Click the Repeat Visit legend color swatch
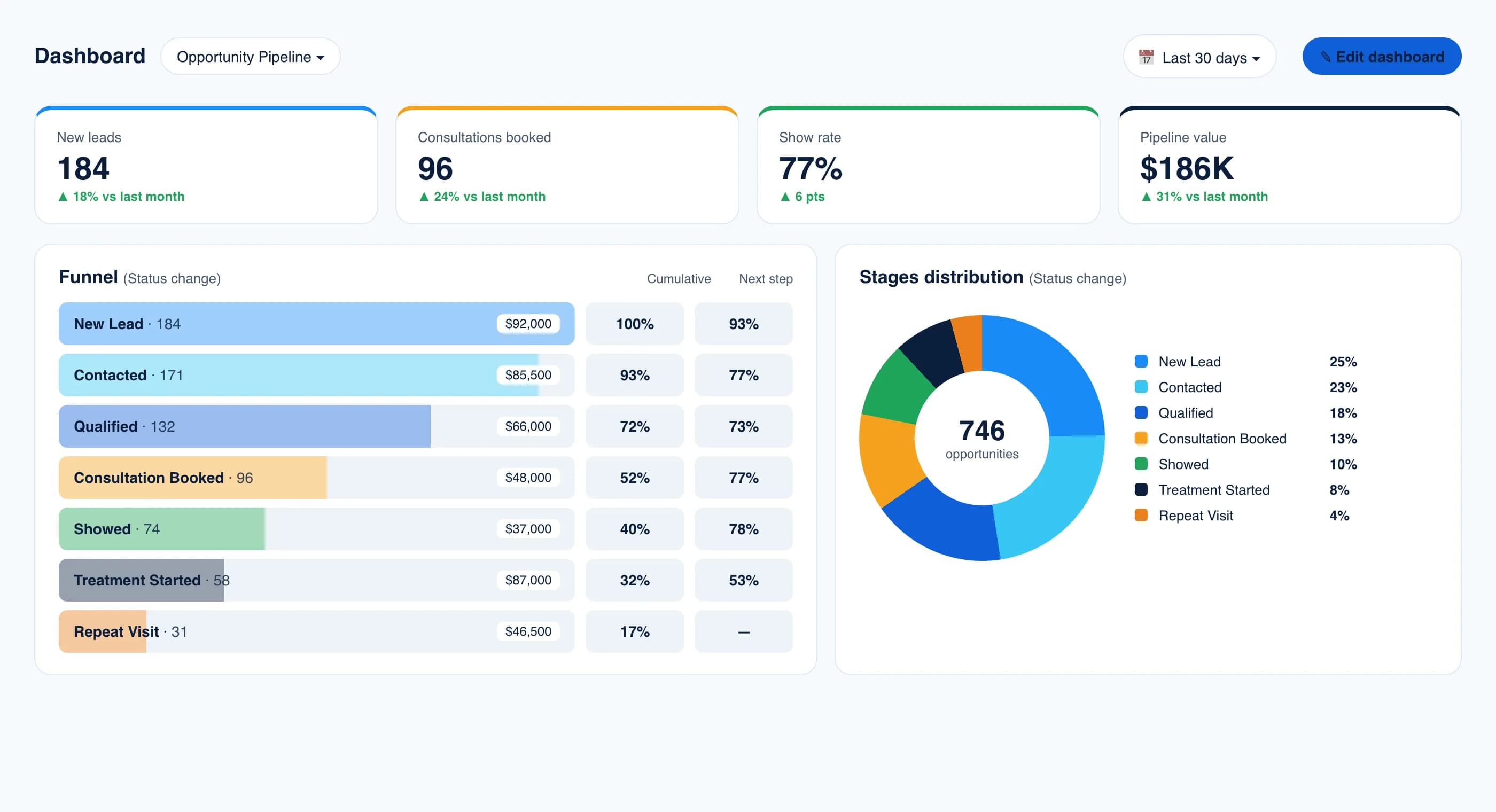 click(1141, 515)
